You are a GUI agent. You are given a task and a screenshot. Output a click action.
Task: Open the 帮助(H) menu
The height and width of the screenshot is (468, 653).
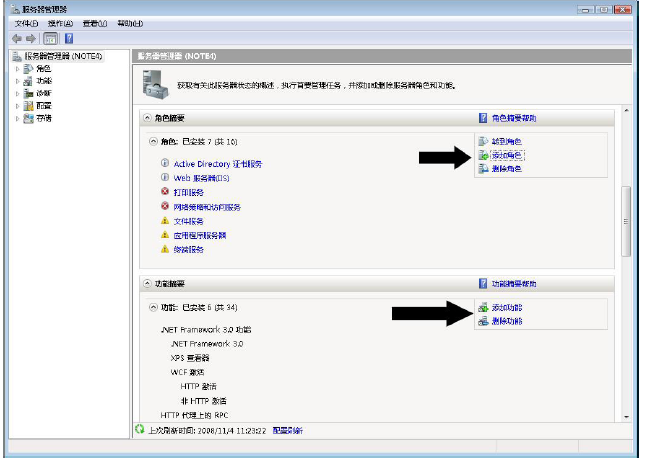[130, 24]
